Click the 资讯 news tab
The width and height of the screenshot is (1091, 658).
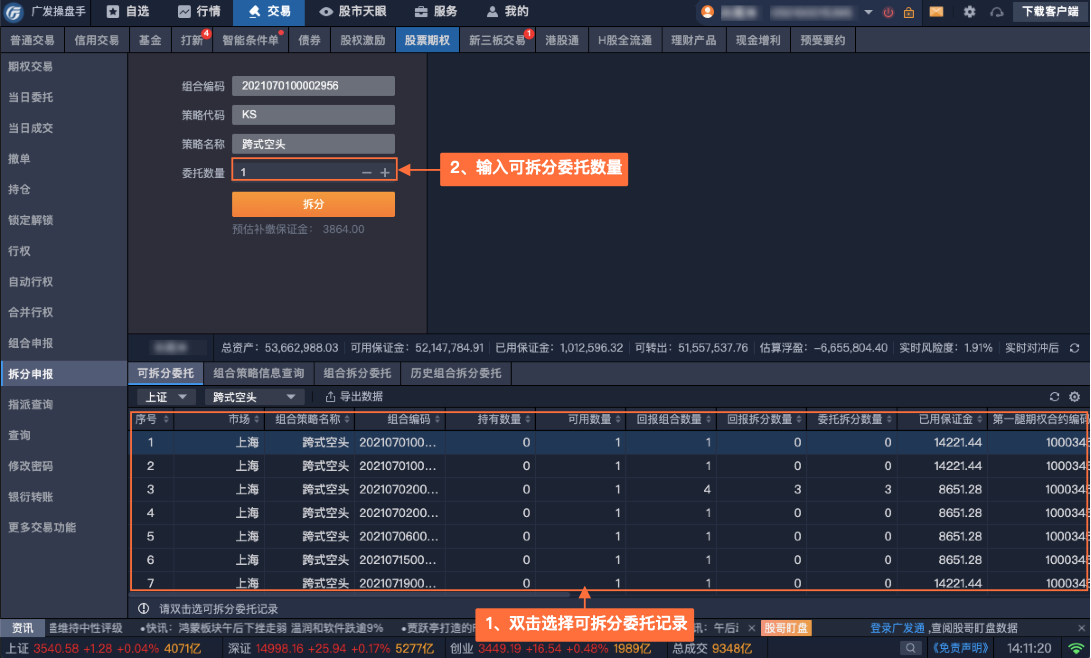pyautogui.click(x=22, y=628)
